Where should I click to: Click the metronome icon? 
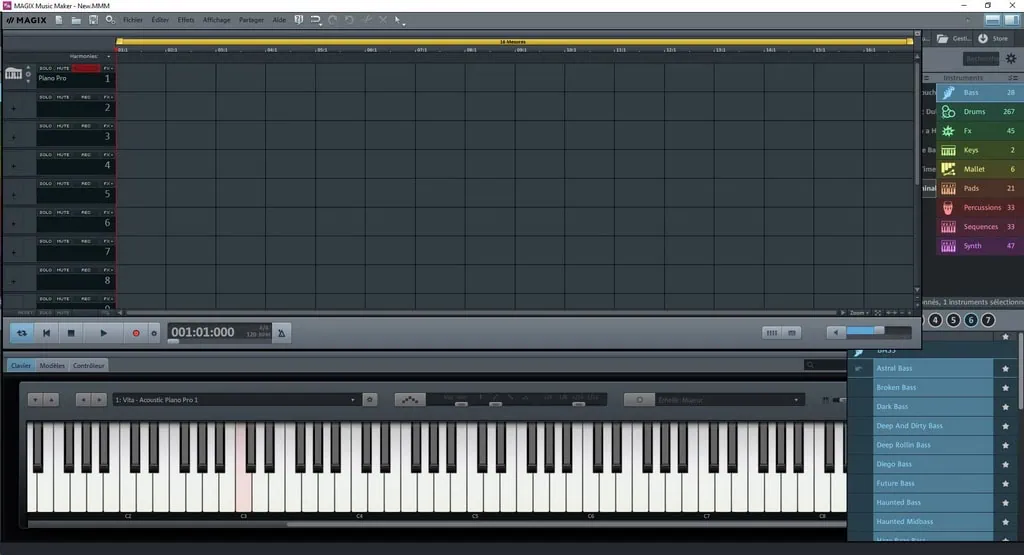point(283,333)
